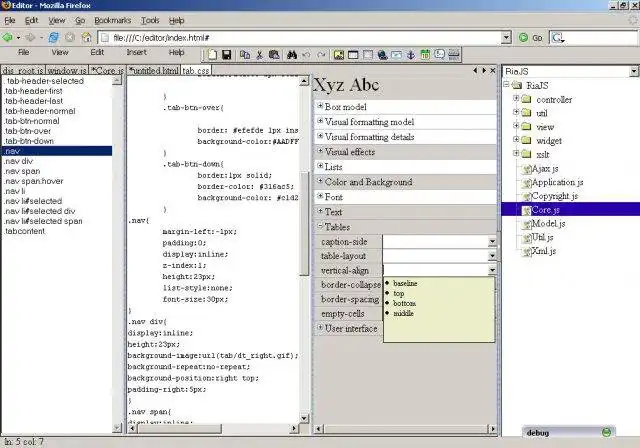Click the Insert table grid icon
The image size is (640, 448).
tap(368, 54)
